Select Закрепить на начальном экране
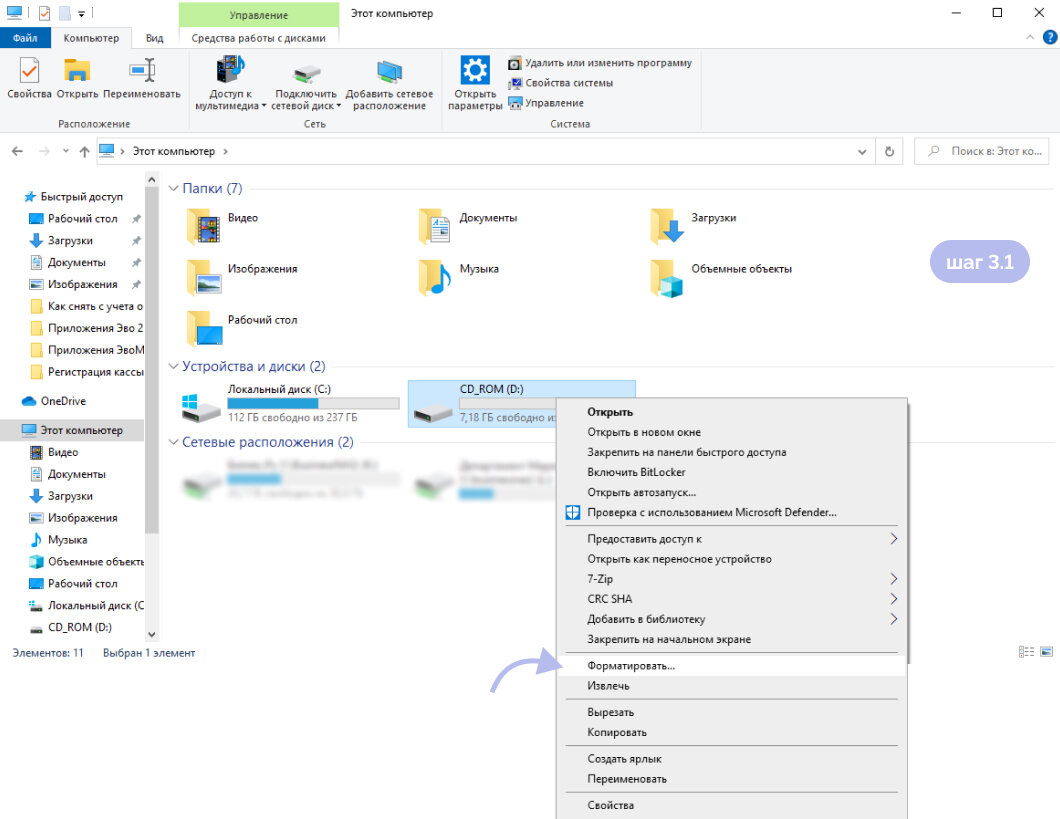 [730, 639]
